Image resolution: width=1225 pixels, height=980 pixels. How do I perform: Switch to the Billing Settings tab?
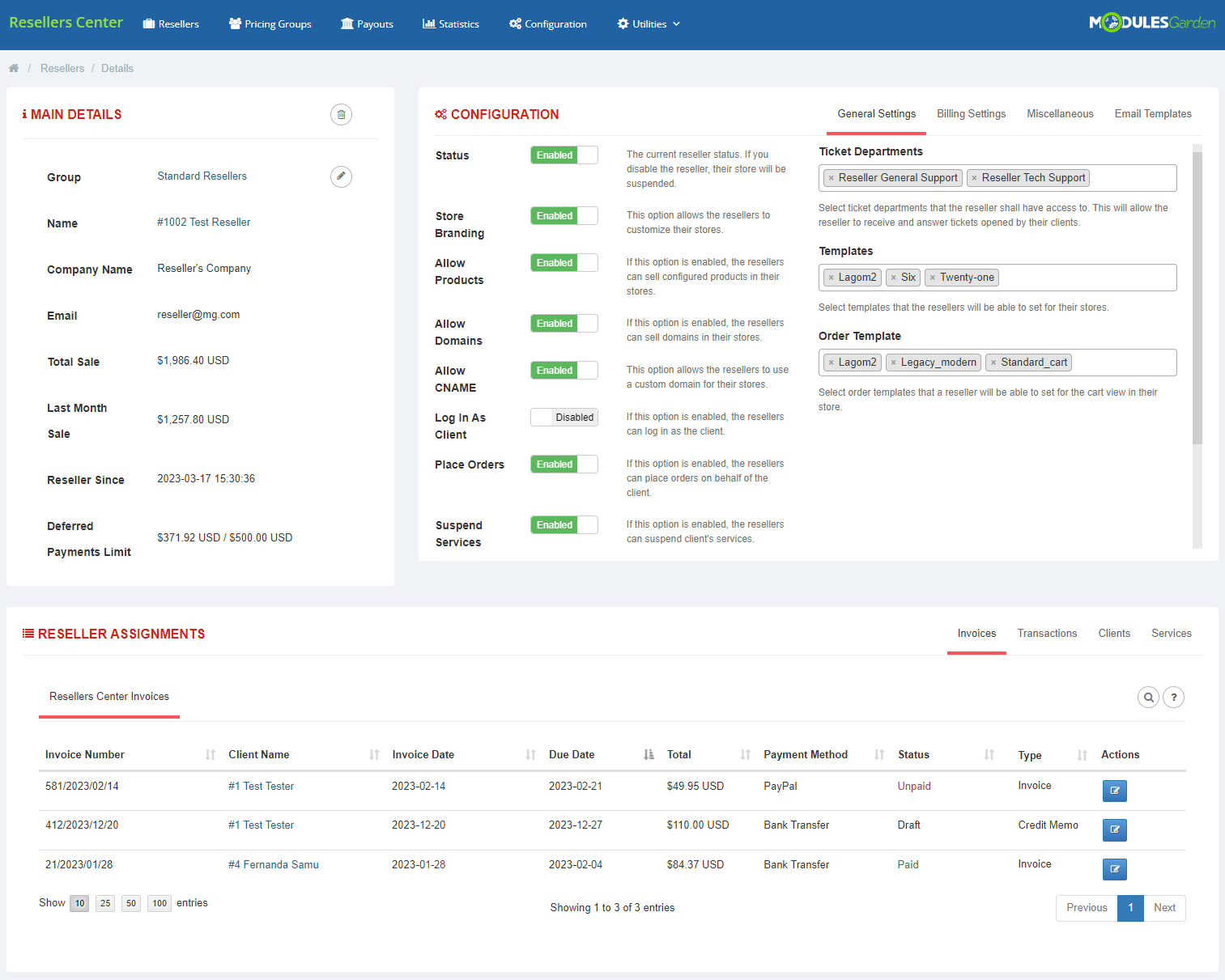point(971,113)
